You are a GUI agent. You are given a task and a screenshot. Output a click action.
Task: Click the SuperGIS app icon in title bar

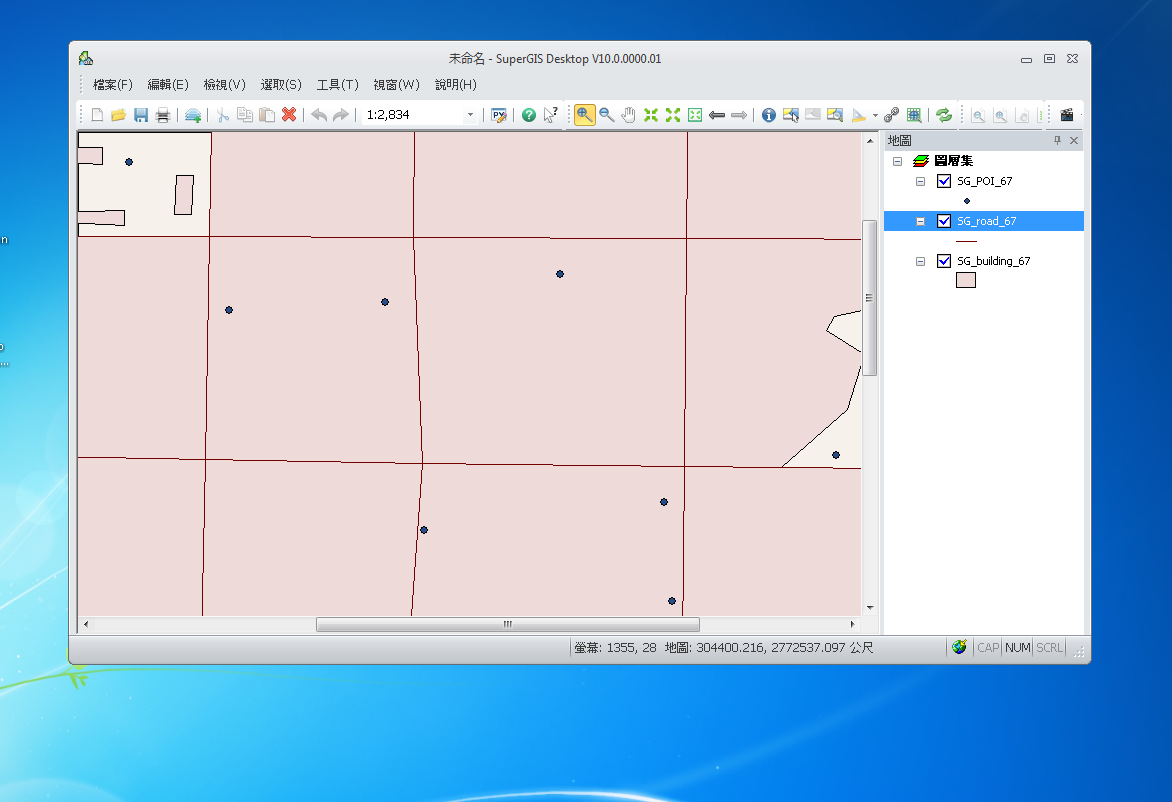pos(86,58)
